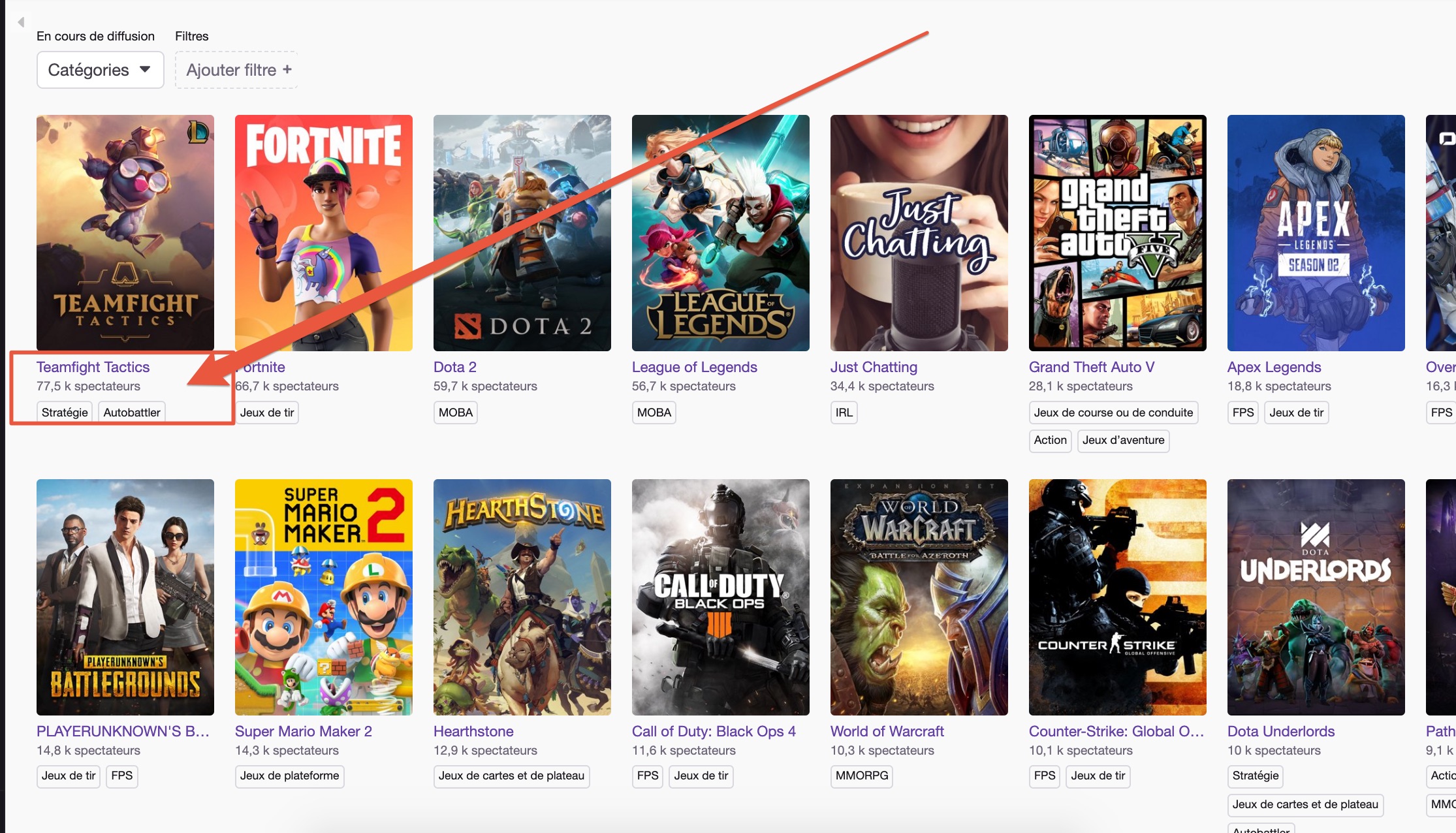Viewport: 1456px width, 833px height.
Task: Choose the Jeux de course ou de conduite tag
Action: [1113, 413]
